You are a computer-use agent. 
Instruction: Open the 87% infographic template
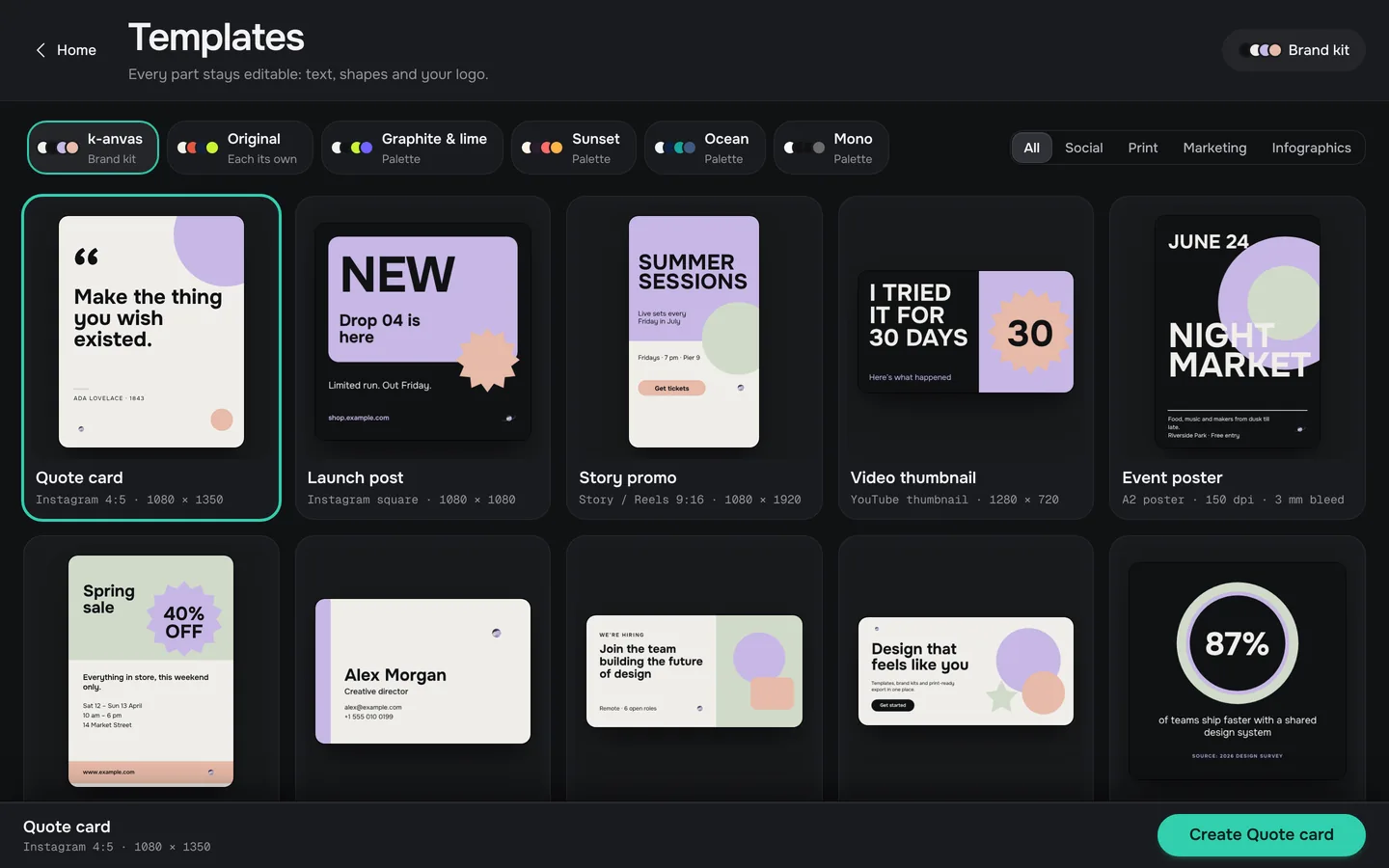(x=1238, y=669)
